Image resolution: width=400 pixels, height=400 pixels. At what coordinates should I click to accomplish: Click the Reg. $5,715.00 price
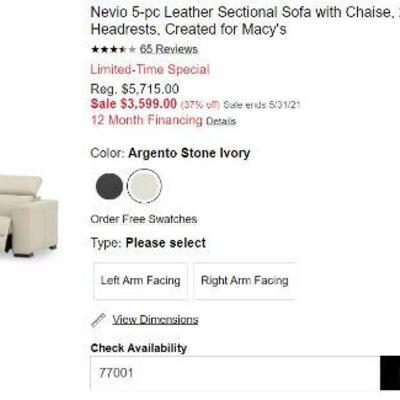tap(135, 89)
